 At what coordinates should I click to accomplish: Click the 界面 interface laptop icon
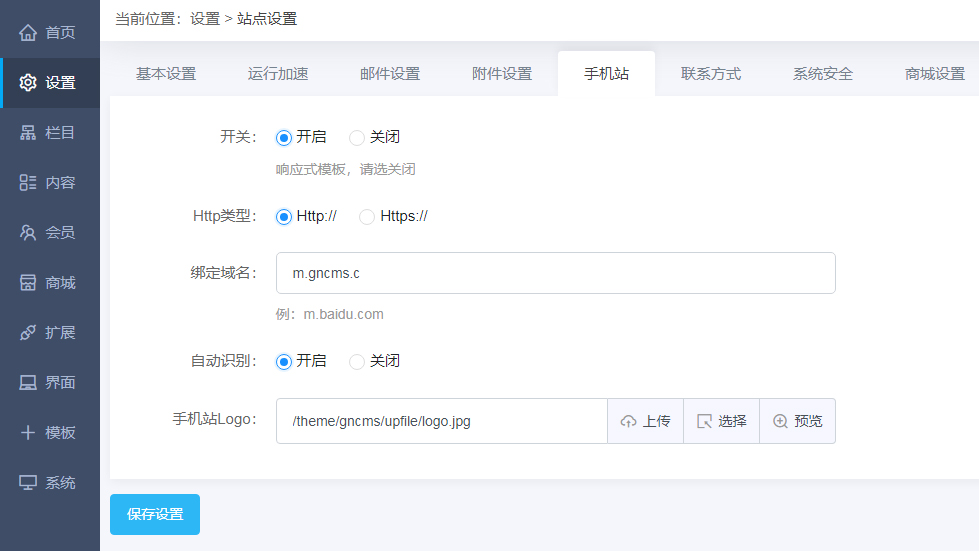[x=28, y=383]
